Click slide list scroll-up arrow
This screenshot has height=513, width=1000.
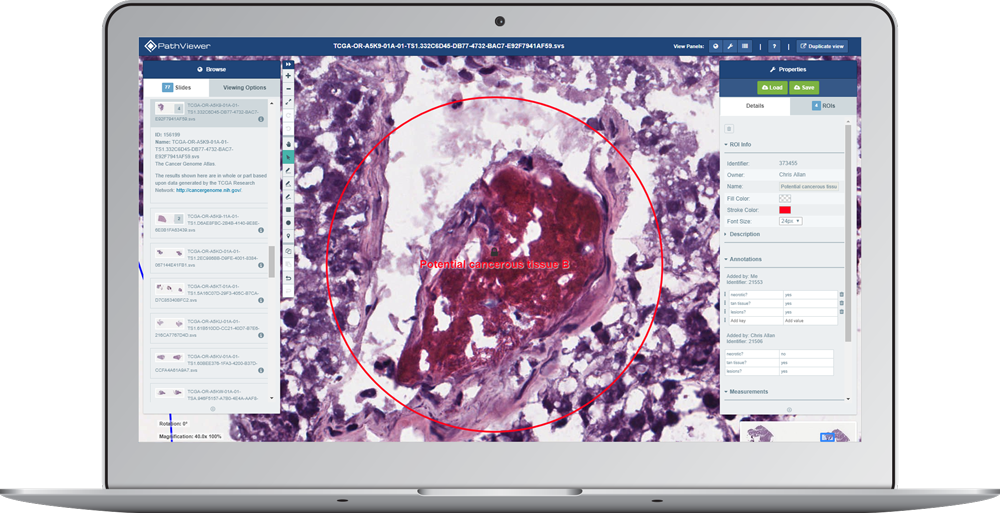coord(272,103)
